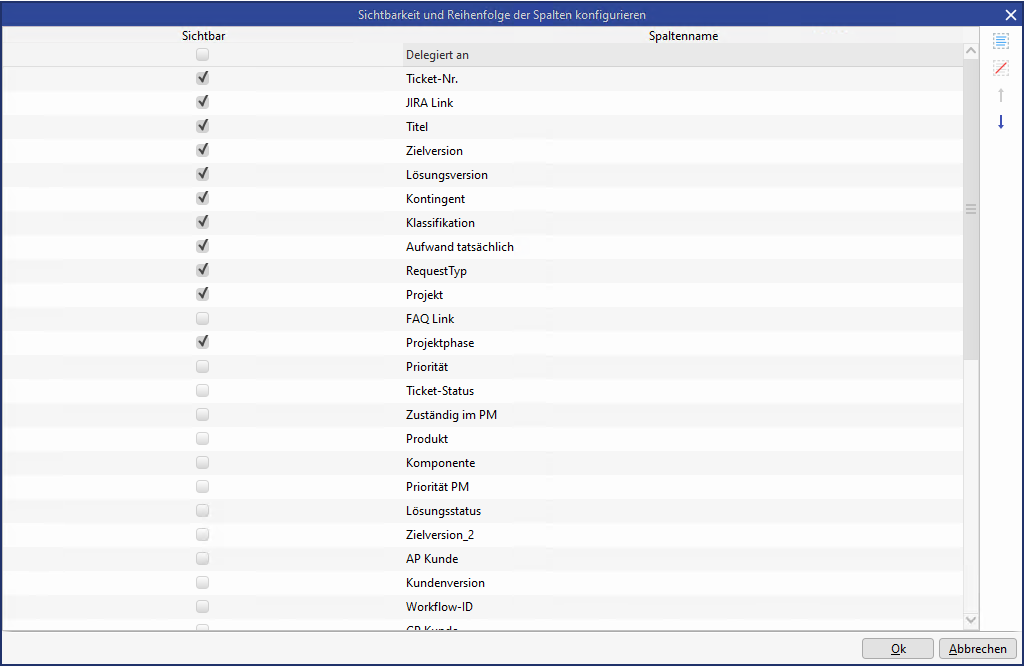Select the Zielversion row
This screenshot has width=1024, height=667.
(434, 151)
